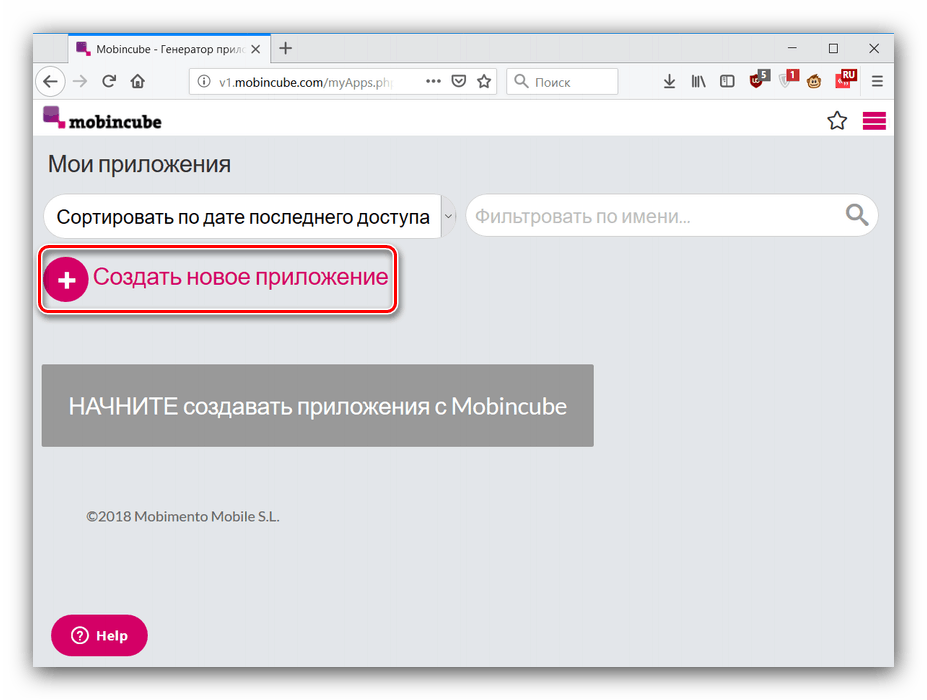Maximize the browser window
The width and height of the screenshot is (927, 700).
click(x=833, y=48)
